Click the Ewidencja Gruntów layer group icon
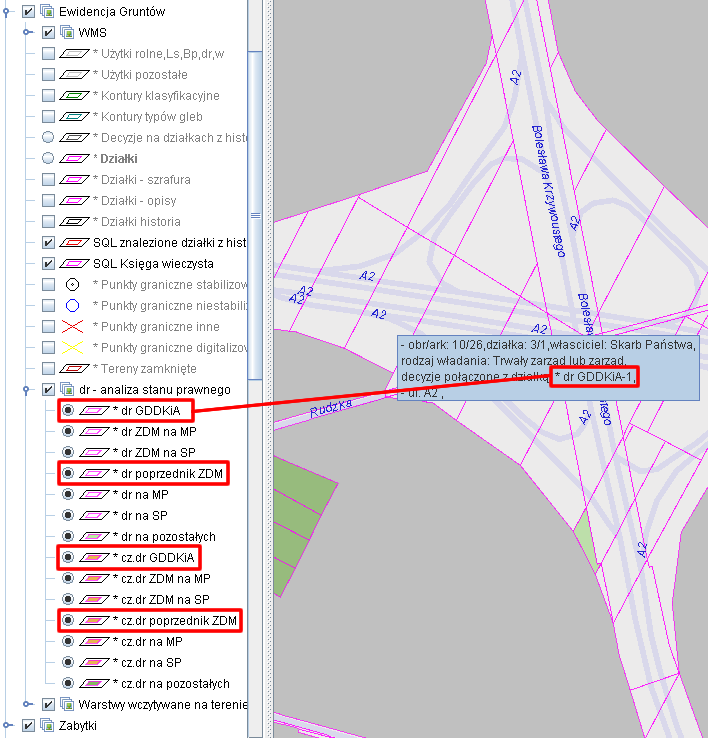708x738 pixels. 46,12
